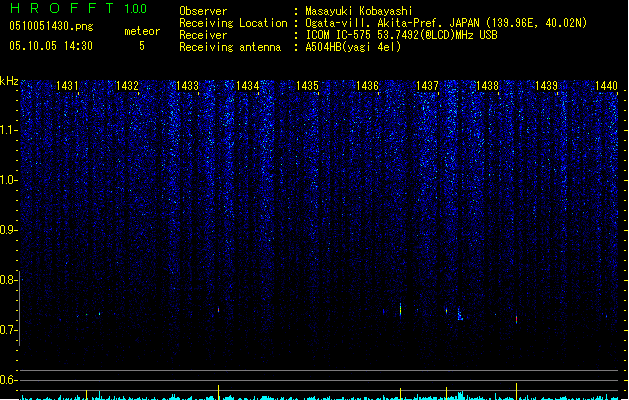The height and width of the screenshot is (400, 629).
Task: Select the observer name Masayuki Kobayashi
Action: tap(359, 11)
